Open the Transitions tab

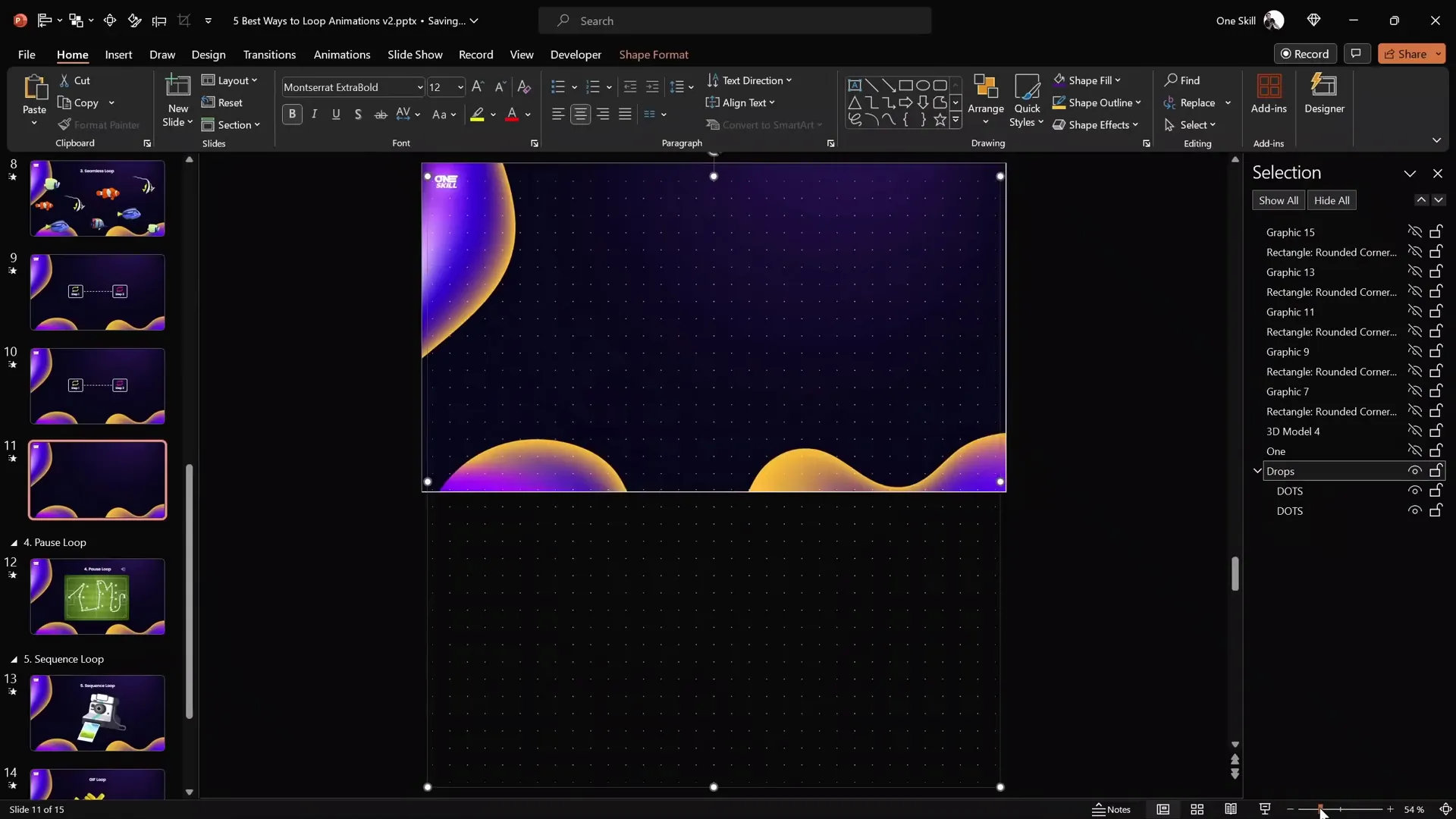click(269, 55)
